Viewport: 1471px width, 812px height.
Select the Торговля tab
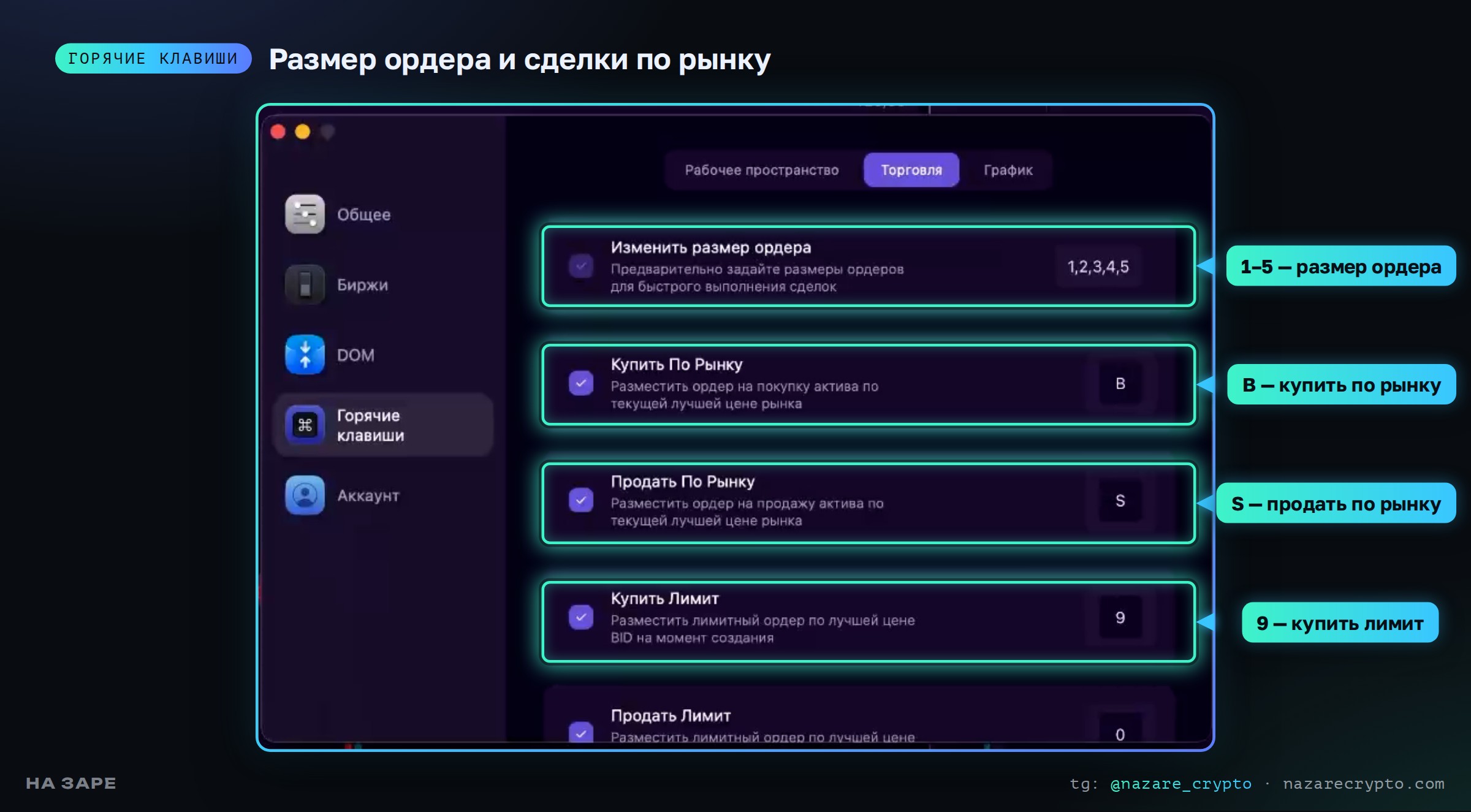[x=911, y=170]
